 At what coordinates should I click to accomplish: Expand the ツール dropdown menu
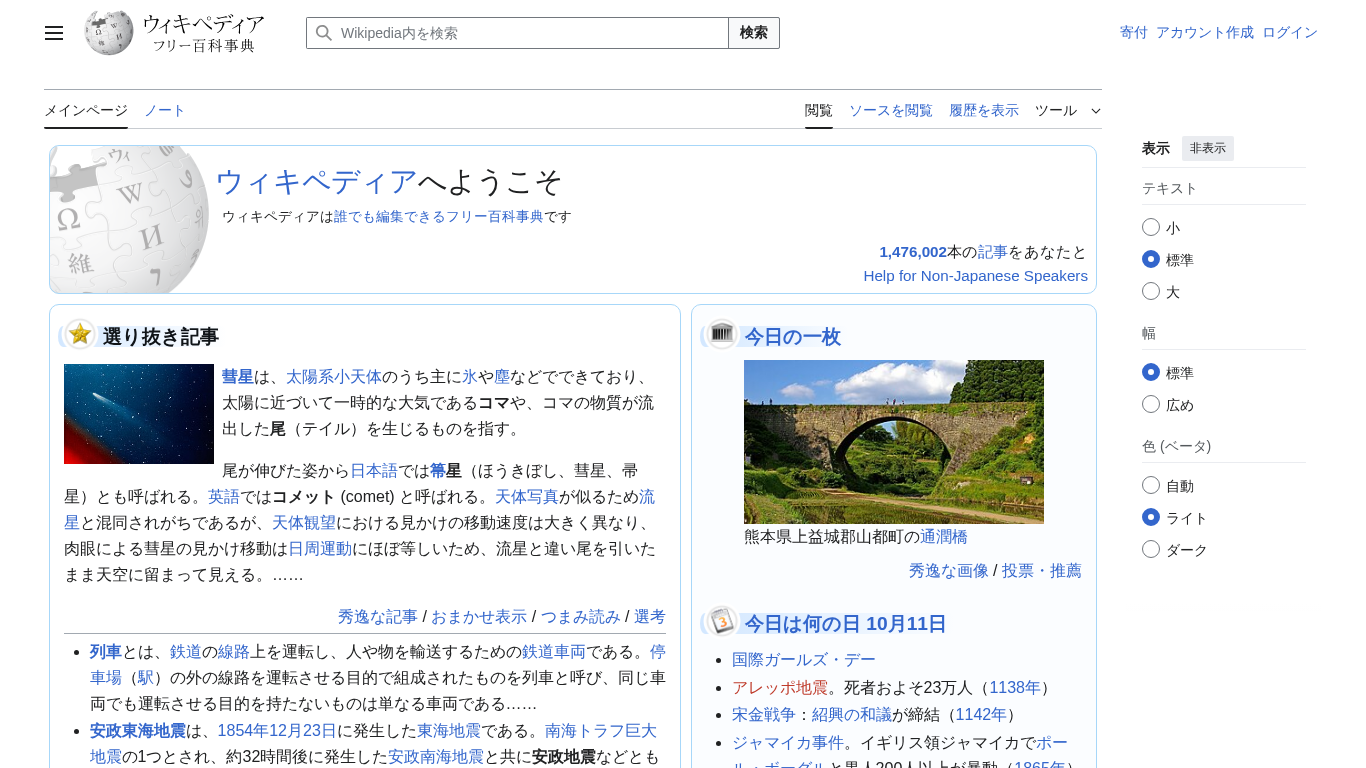(1068, 111)
